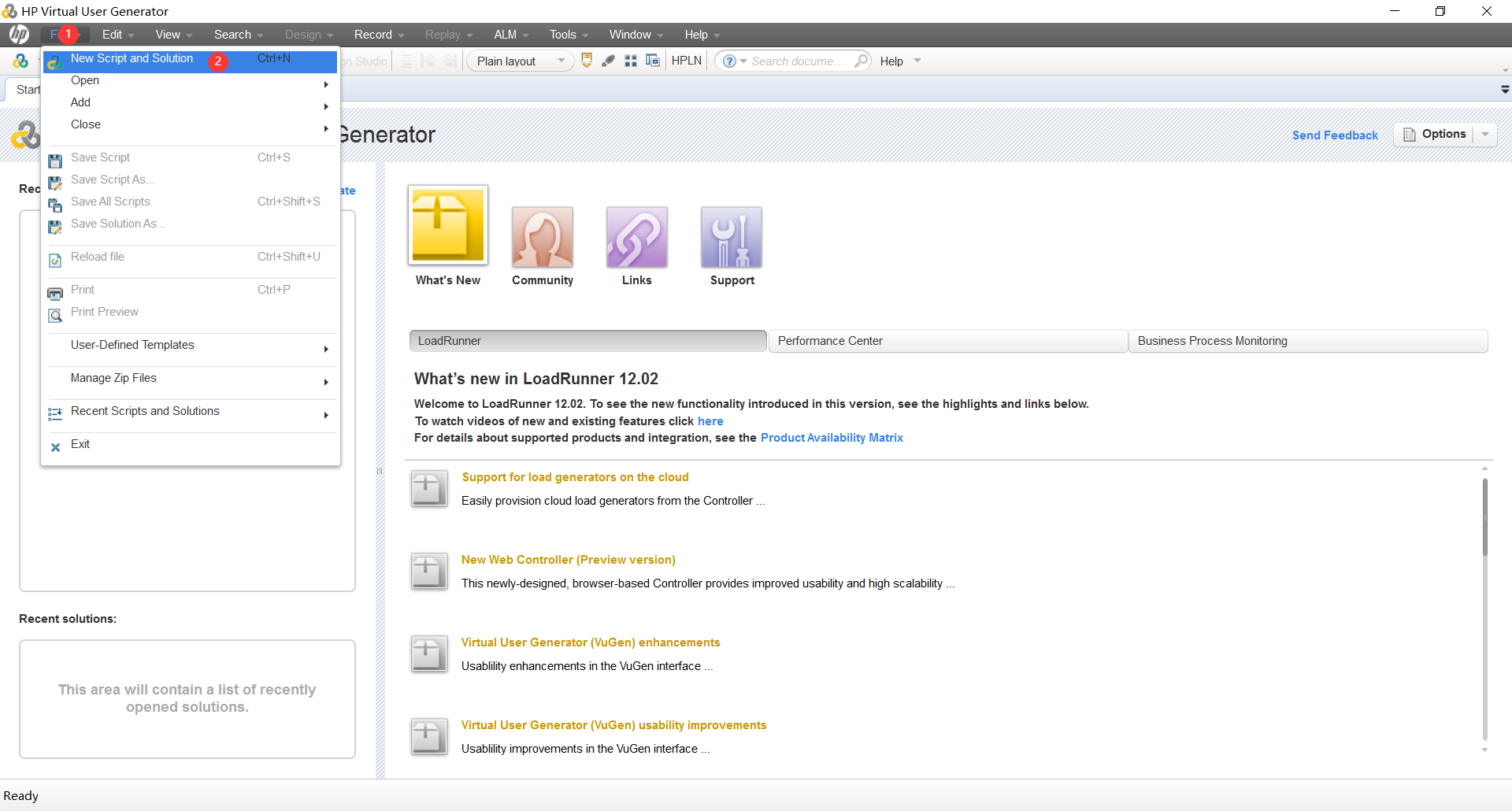
Task: Click the HP logo icon in menu bar
Action: [x=20, y=34]
